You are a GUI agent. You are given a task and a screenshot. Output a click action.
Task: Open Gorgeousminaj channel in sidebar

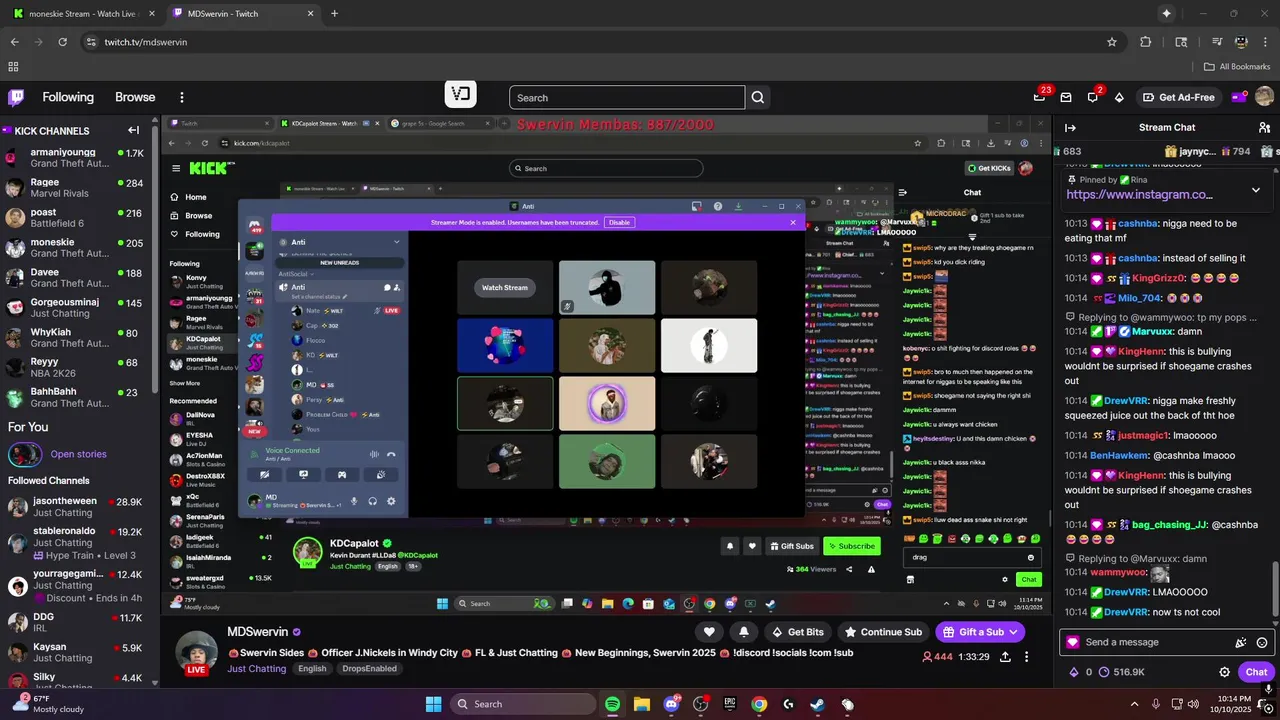point(76,308)
